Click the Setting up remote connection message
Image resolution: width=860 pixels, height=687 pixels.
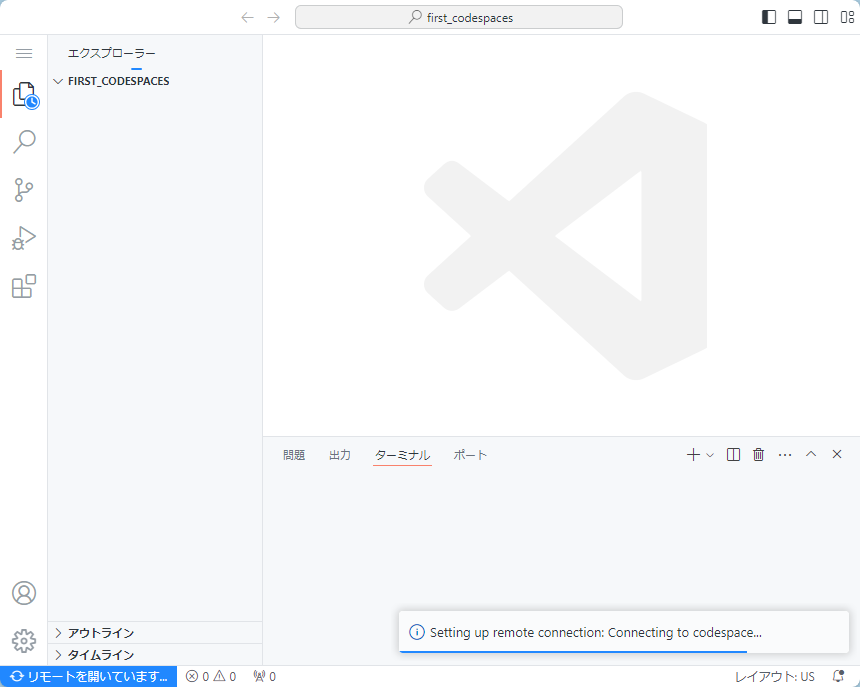(596, 632)
